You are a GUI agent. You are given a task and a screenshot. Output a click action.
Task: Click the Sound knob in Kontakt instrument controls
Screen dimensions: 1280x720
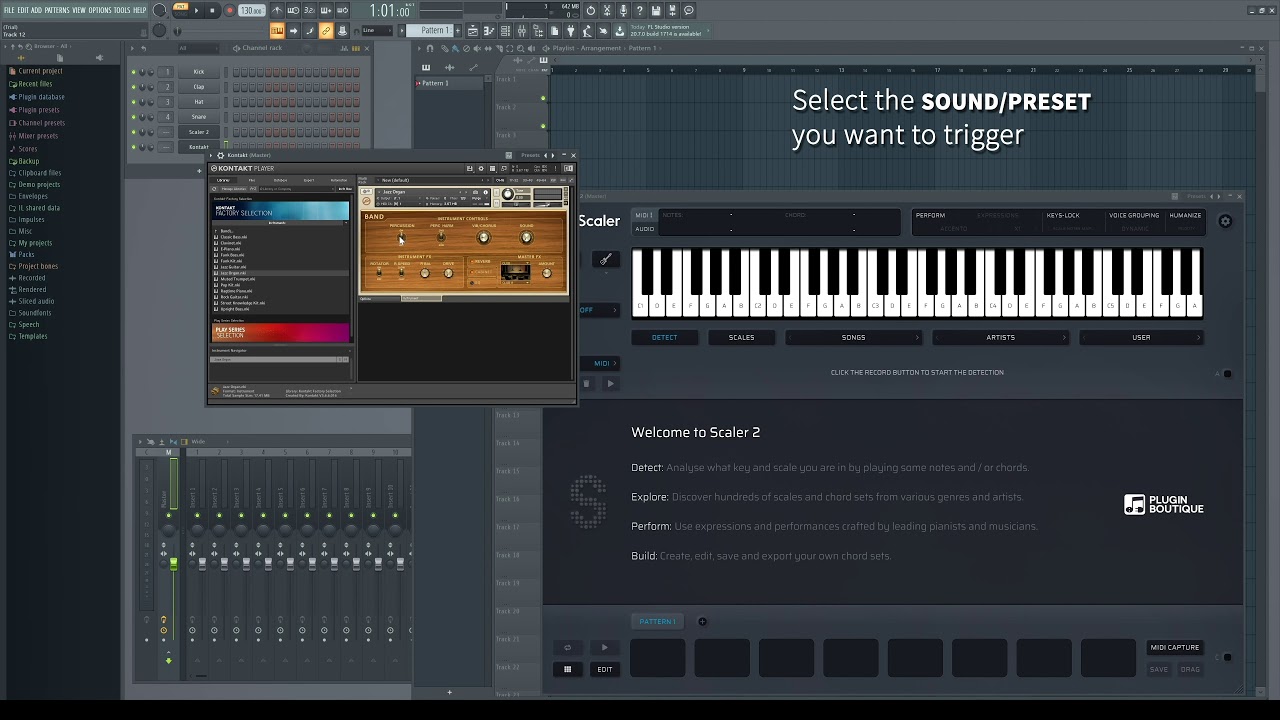526,238
